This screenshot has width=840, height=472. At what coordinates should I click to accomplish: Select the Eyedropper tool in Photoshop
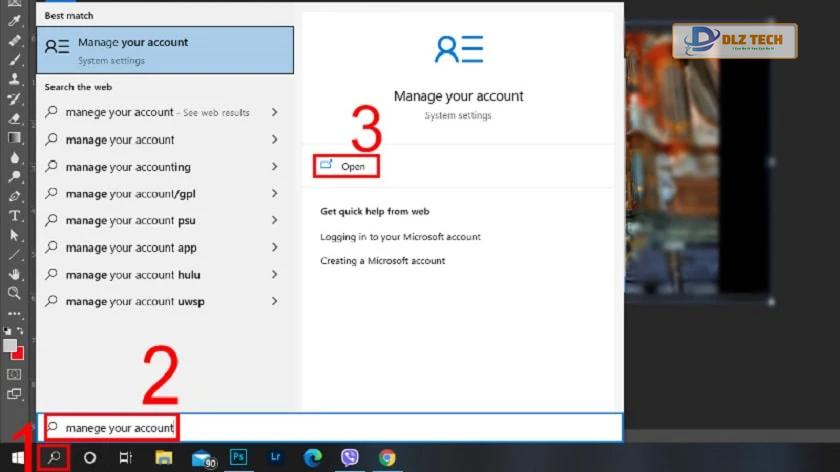(x=14, y=21)
